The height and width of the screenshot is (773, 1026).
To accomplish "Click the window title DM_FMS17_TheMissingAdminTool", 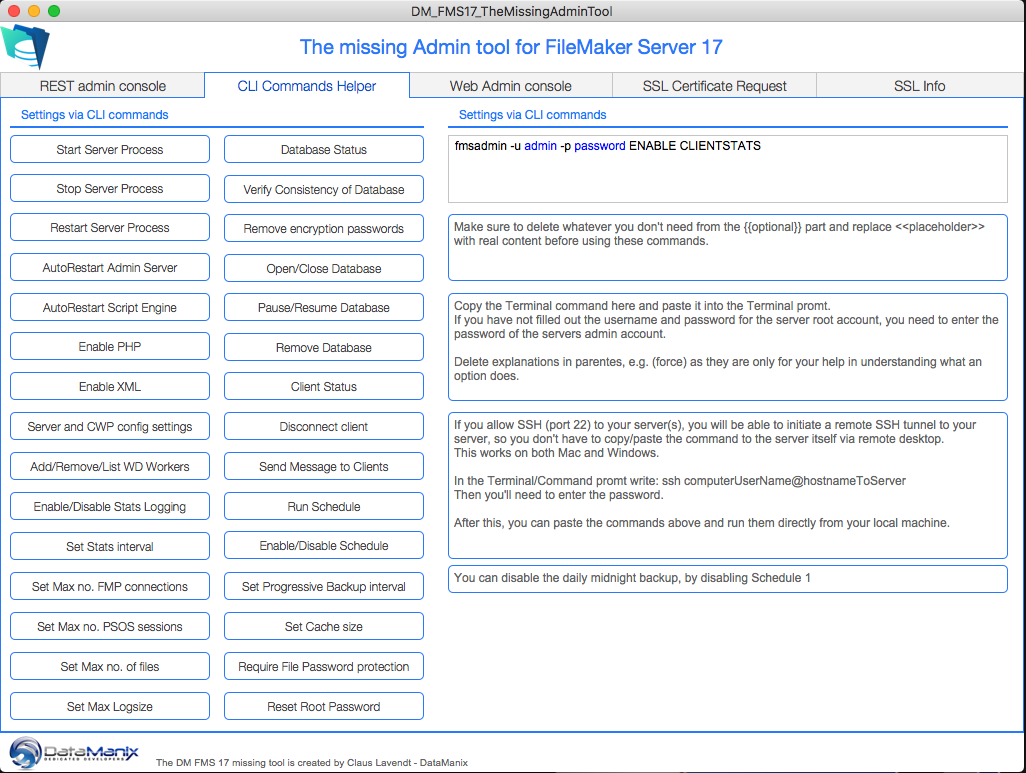I will (x=512, y=11).
